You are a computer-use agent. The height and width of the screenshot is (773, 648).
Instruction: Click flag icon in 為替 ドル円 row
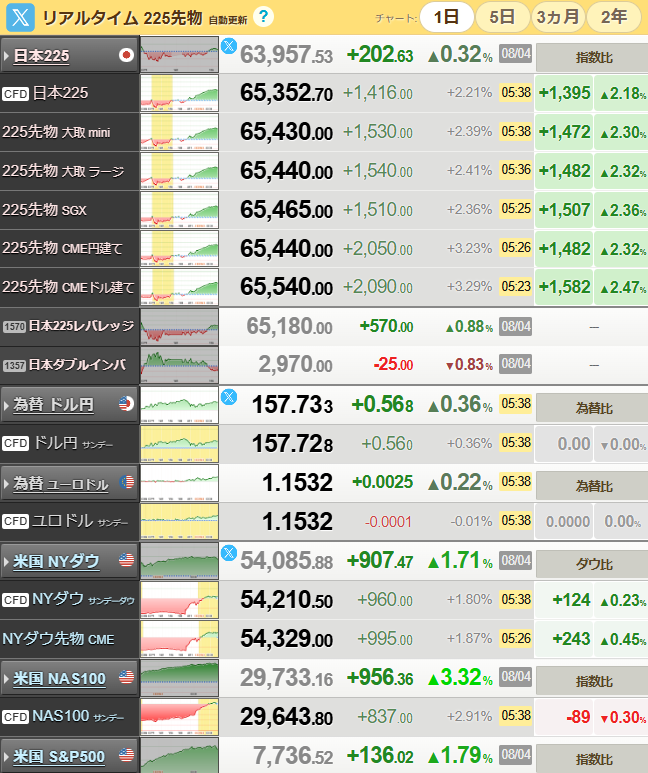pyautogui.click(x=126, y=404)
